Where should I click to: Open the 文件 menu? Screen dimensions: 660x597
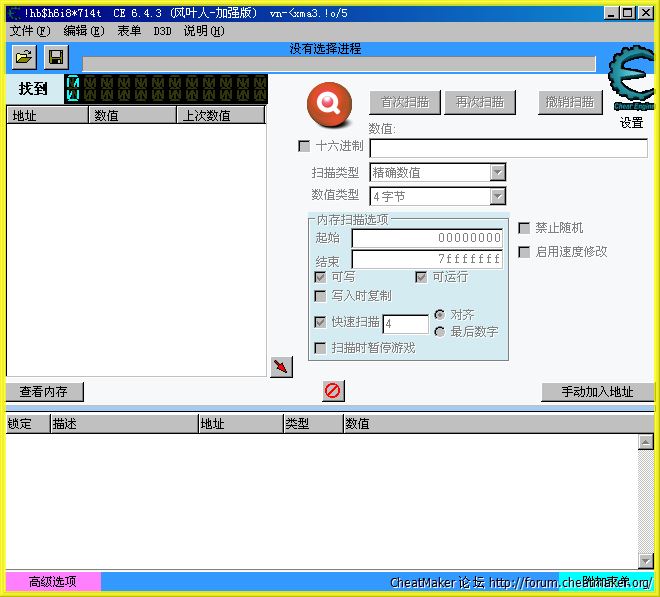pyautogui.click(x=29, y=31)
